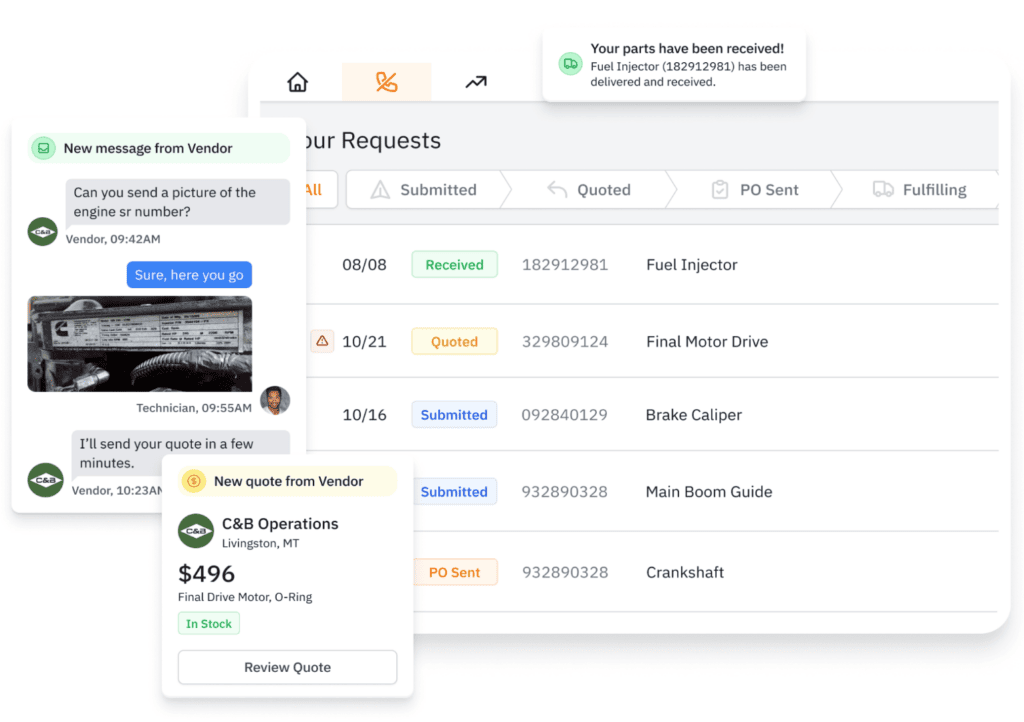Select the Crankshaft request entry

click(684, 572)
